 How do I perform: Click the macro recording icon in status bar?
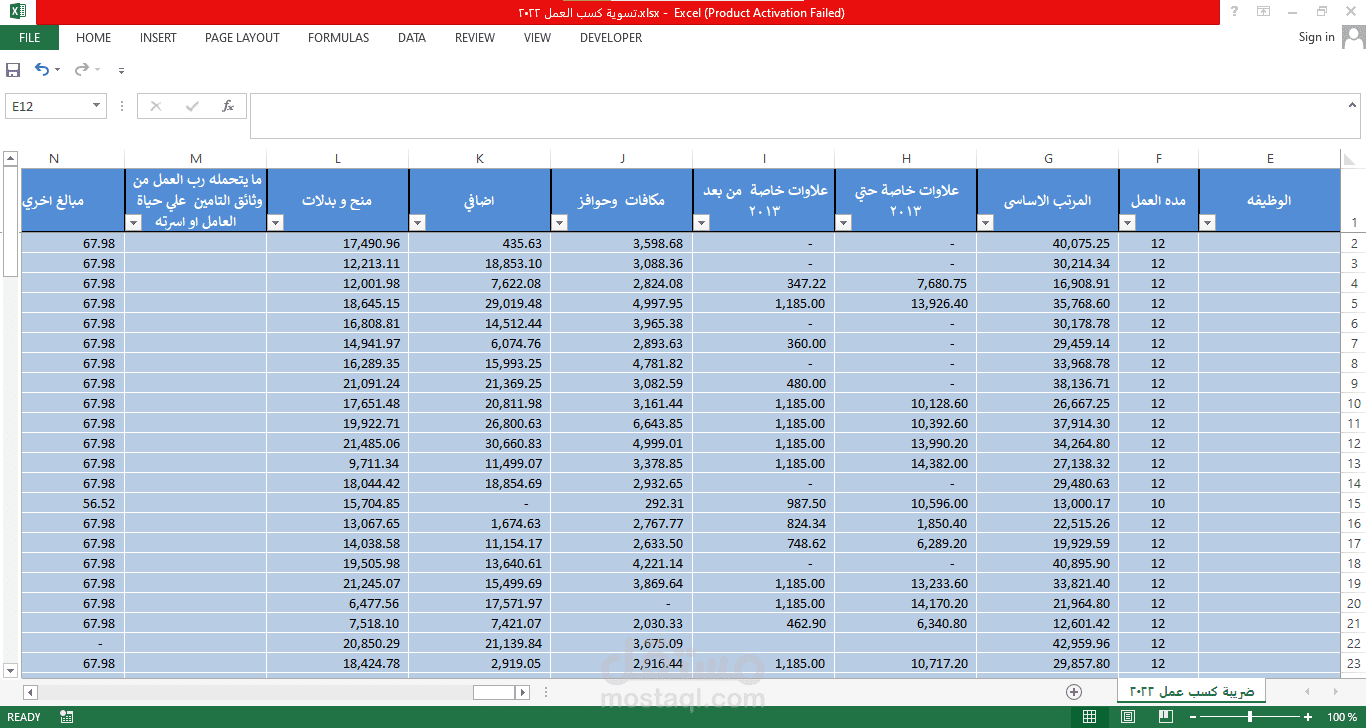click(67, 717)
